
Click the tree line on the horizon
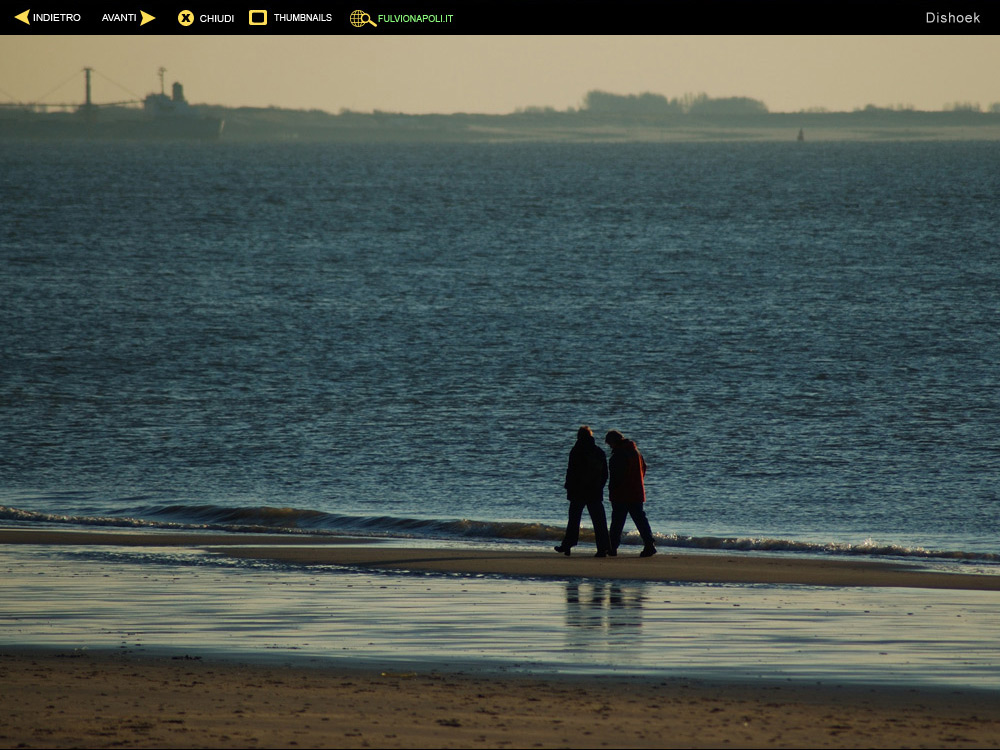675,103
